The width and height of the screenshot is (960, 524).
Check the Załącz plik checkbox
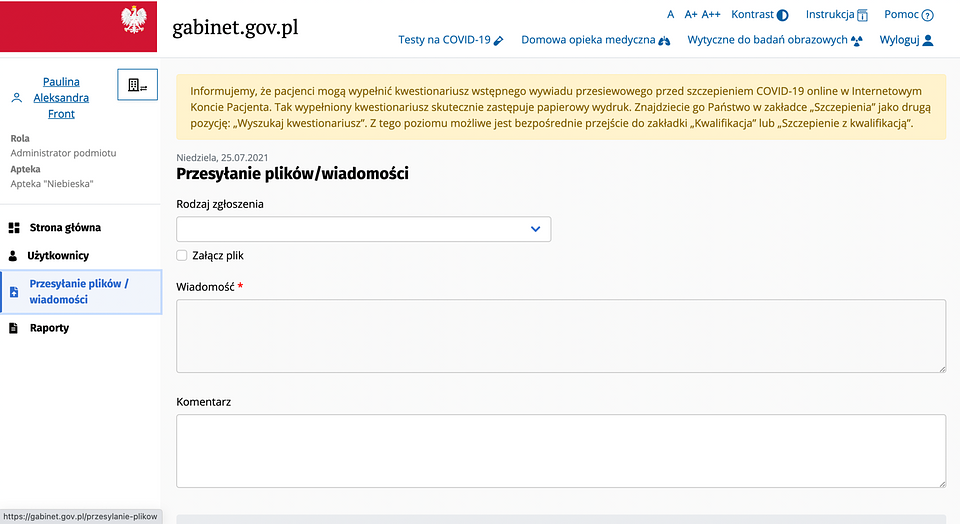tap(182, 255)
